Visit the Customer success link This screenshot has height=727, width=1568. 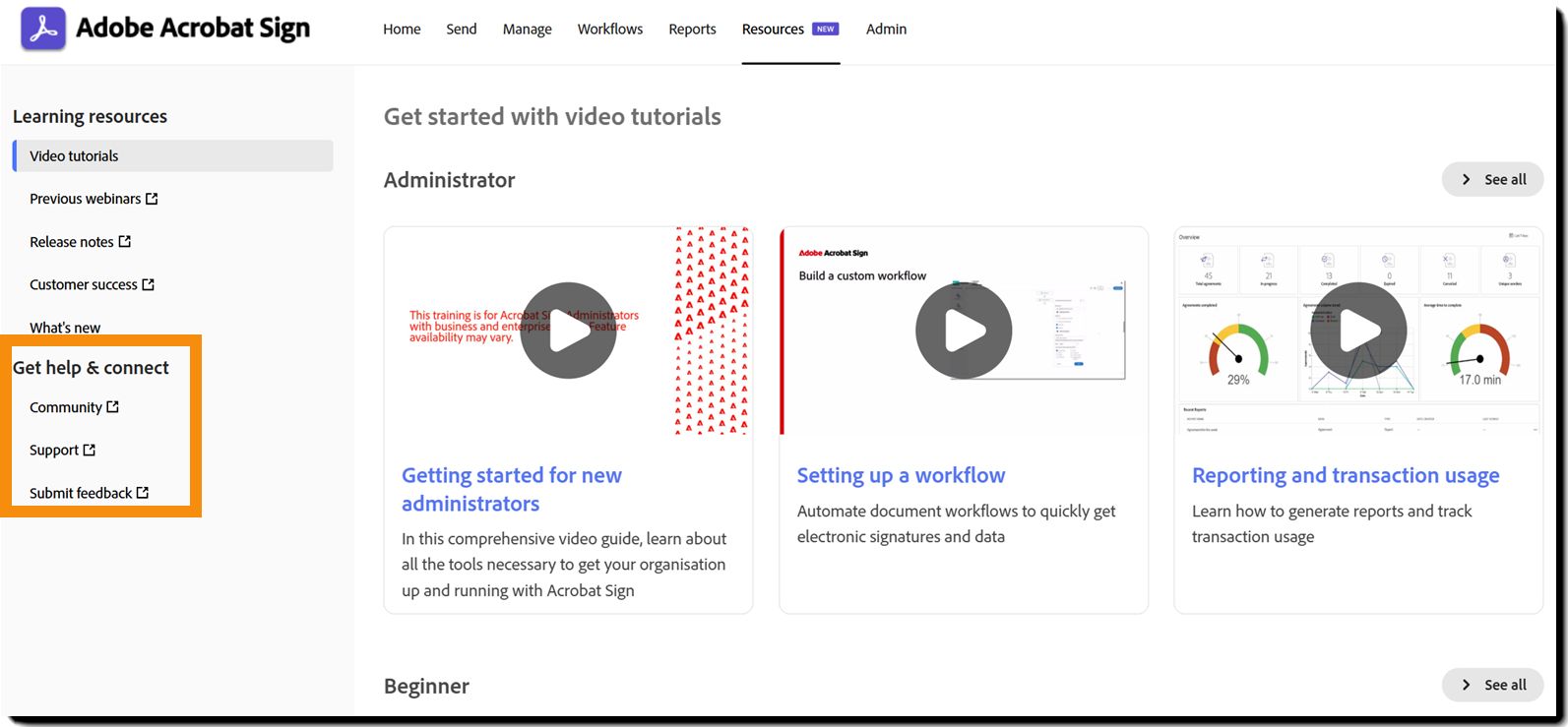[84, 284]
